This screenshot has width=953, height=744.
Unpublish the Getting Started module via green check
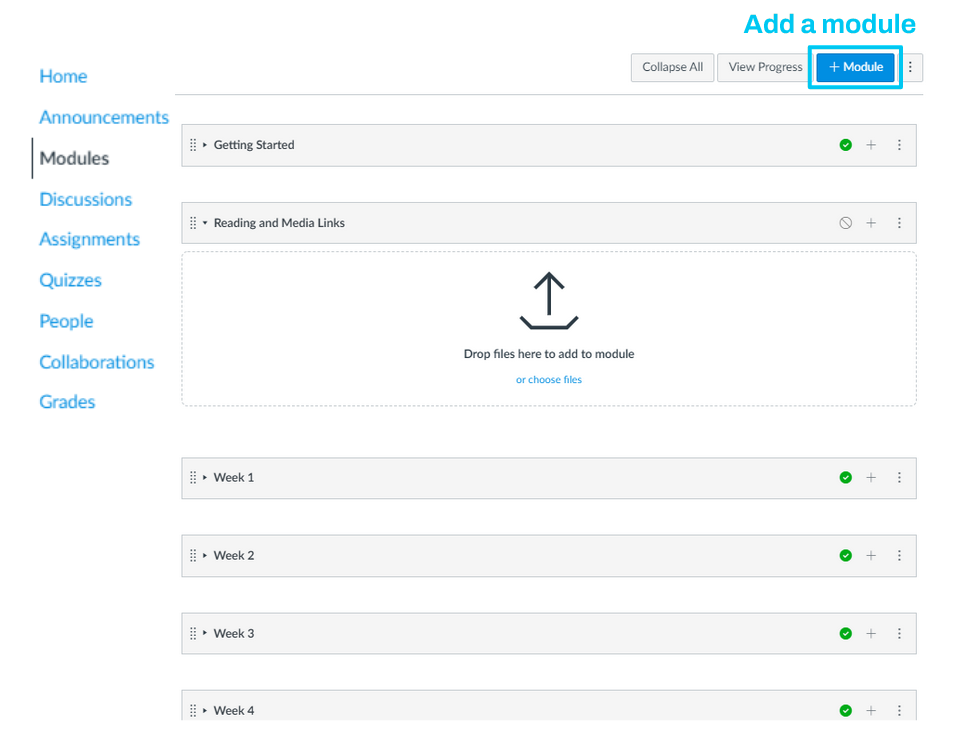[x=846, y=145]
